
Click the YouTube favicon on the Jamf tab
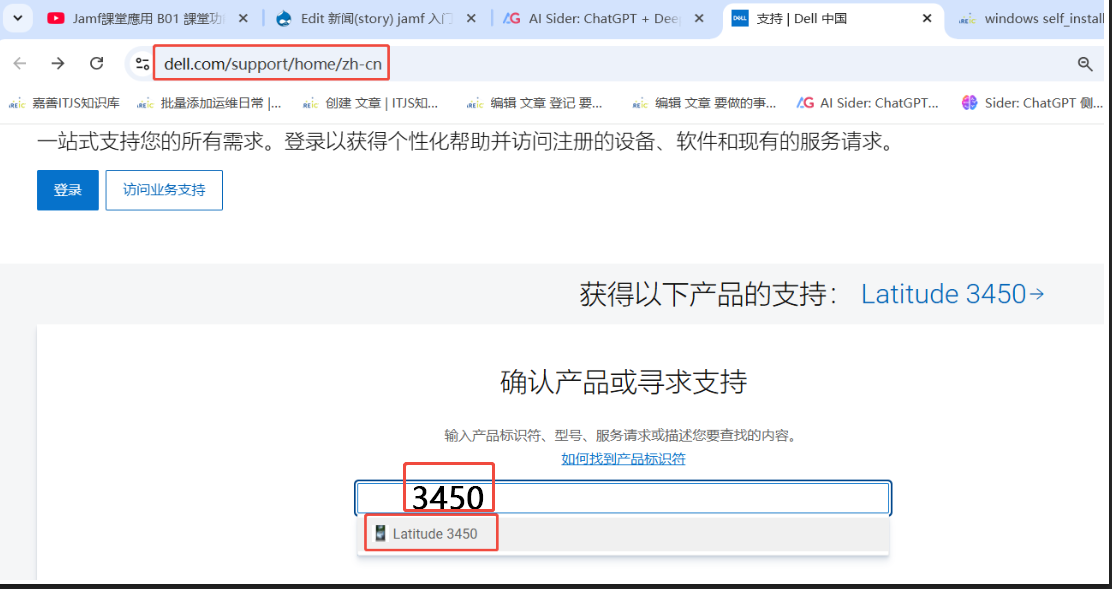click(56, 19)
